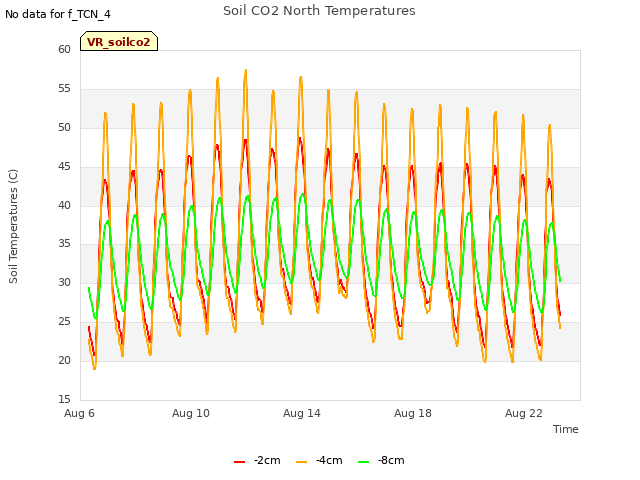Click the highest orange peak near 57

point(246,70)
